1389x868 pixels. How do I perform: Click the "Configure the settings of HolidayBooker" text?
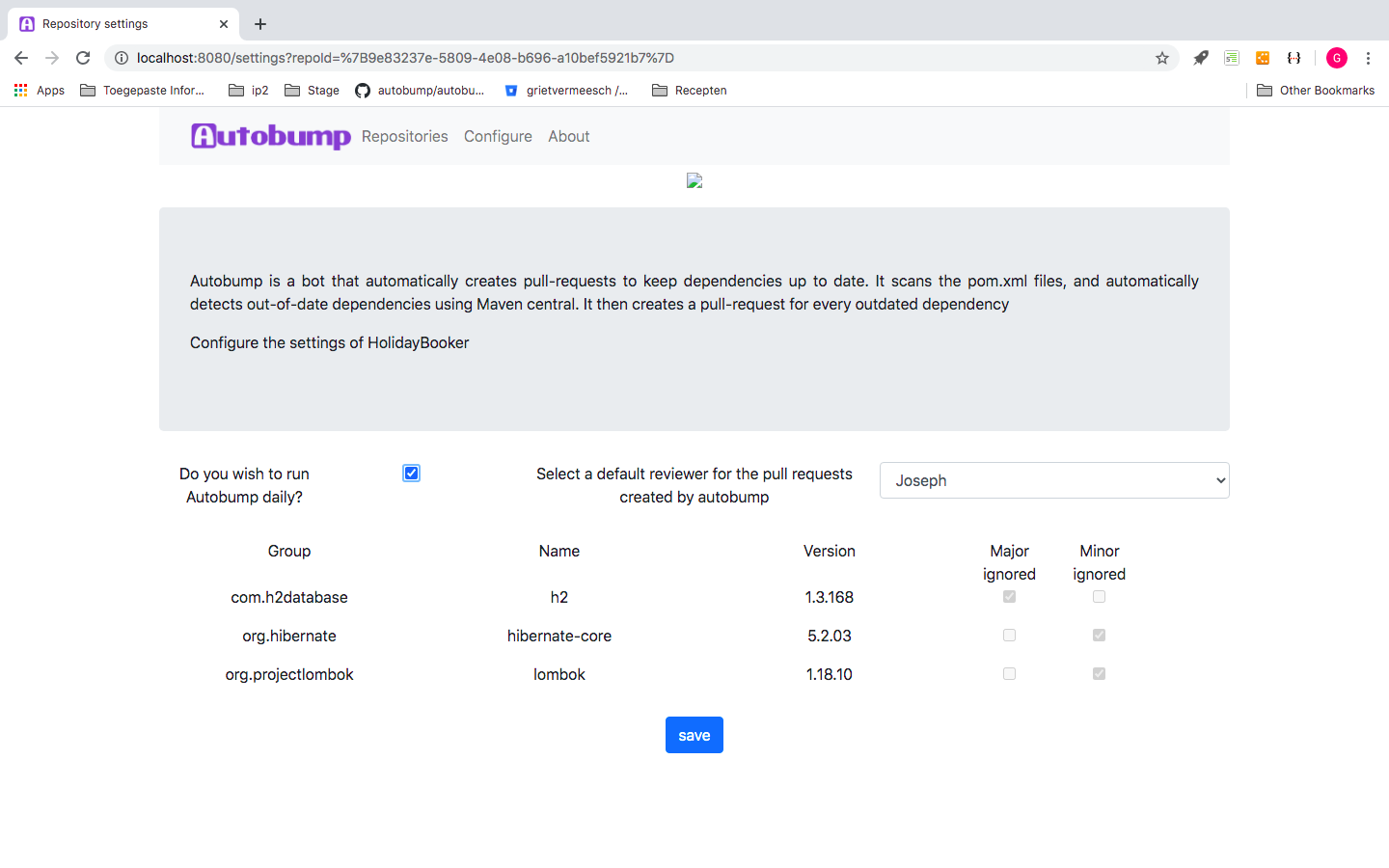point(329,342)
